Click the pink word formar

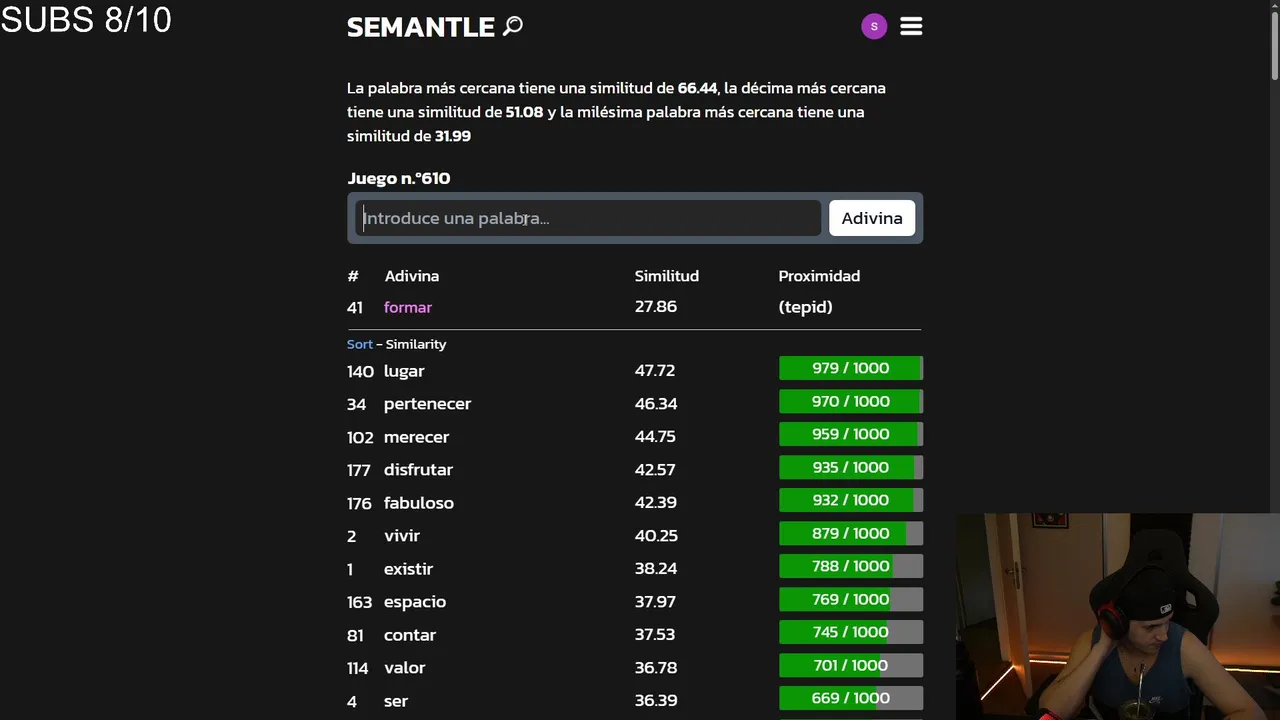(x=408, y=307)
